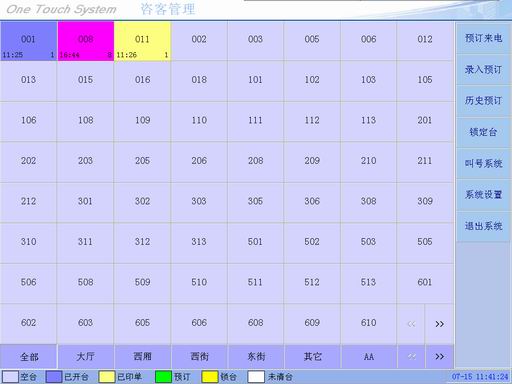Select empty table 305
The height and width of the screenshot is (384, 512).
(x=255, y=202)
